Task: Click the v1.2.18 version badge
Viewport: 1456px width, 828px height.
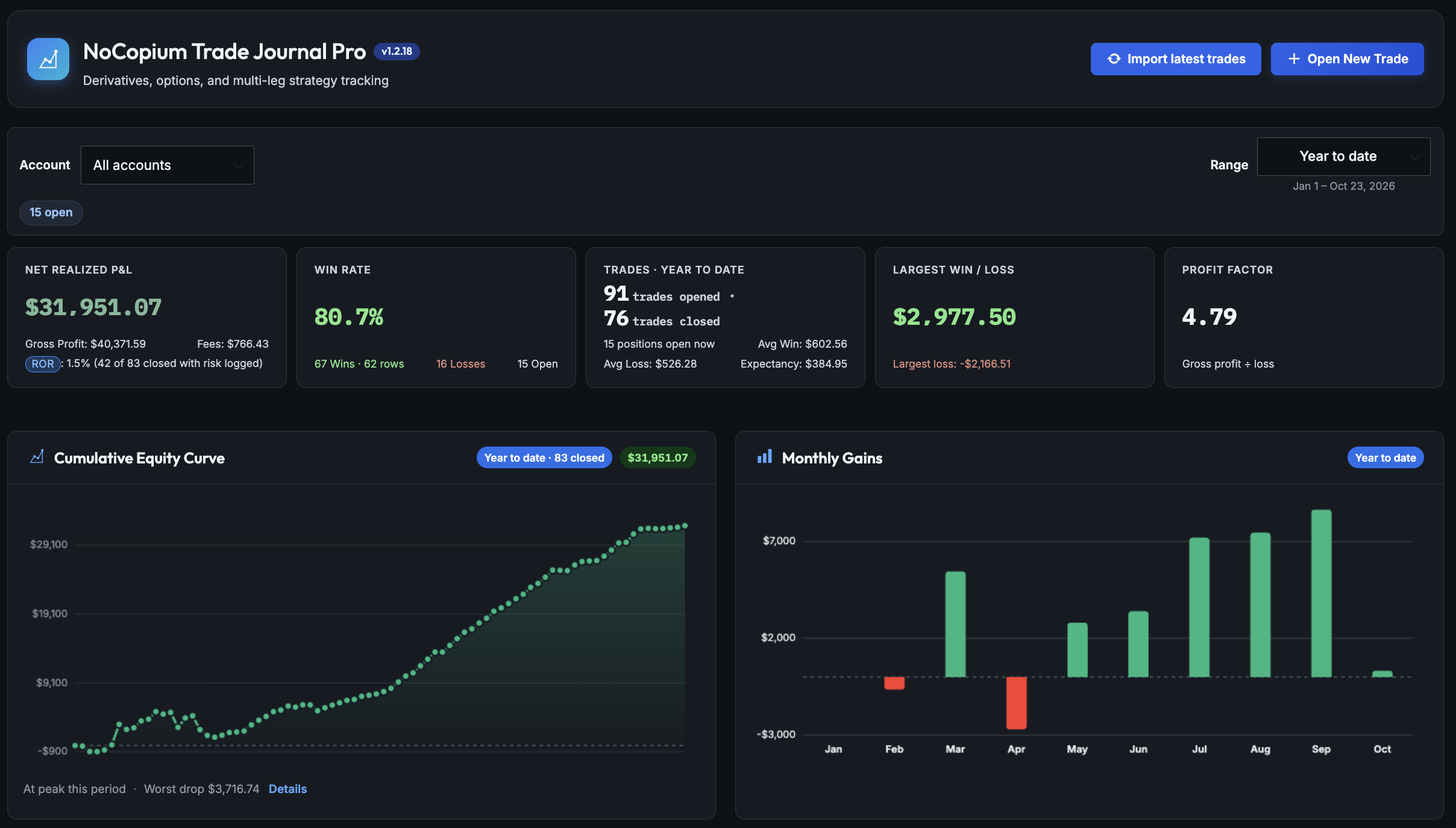Action: pyautogui.click(x=397, y=52)
